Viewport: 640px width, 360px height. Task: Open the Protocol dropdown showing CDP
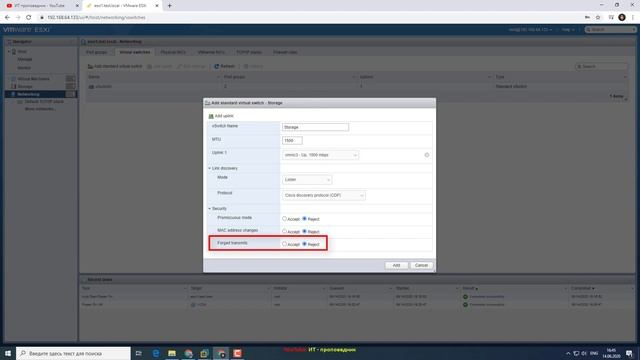pyautogui.click(x=324, y=196)
